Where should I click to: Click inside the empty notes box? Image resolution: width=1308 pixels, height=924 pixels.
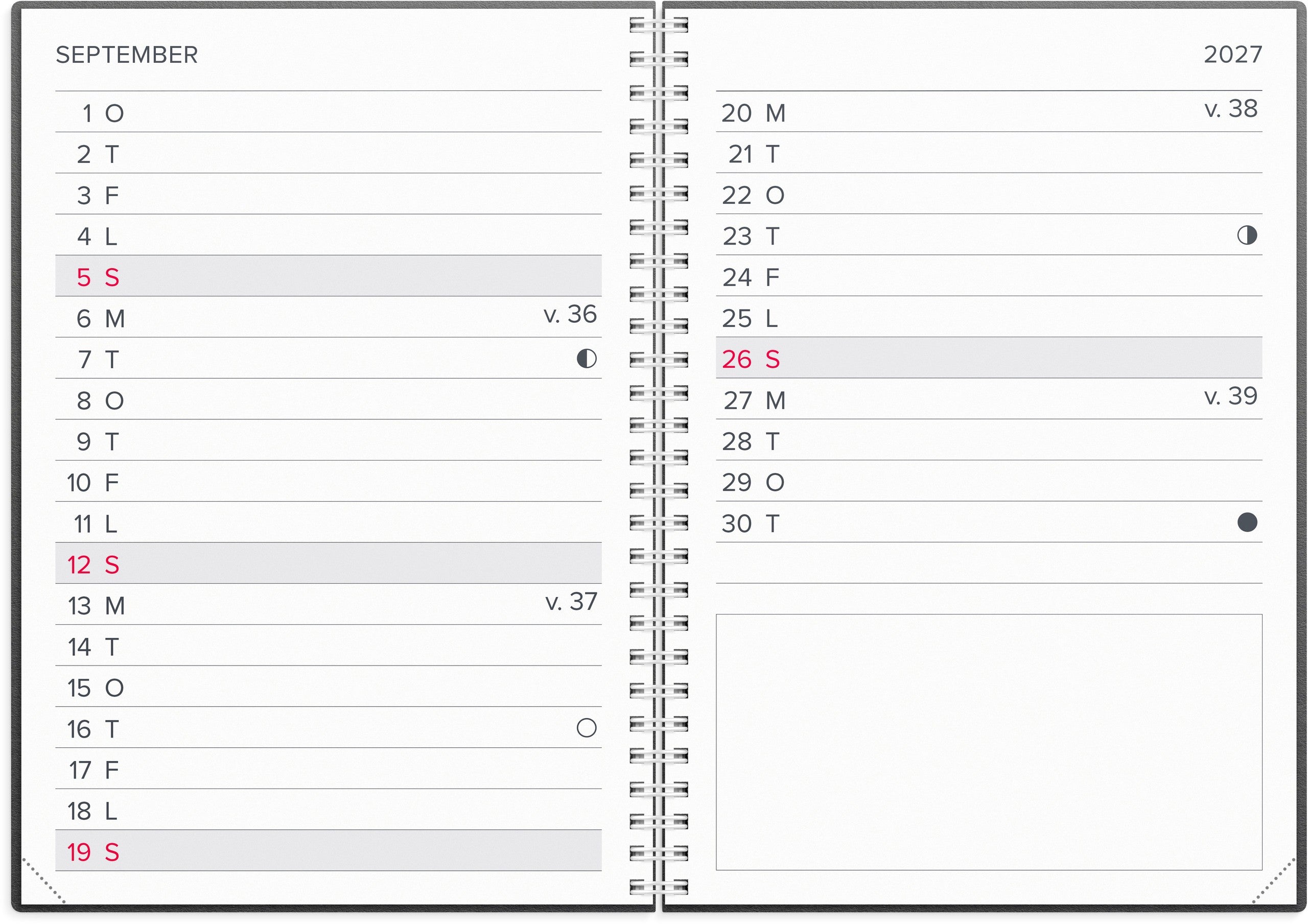pyautogui.click(x=989, y=742)
